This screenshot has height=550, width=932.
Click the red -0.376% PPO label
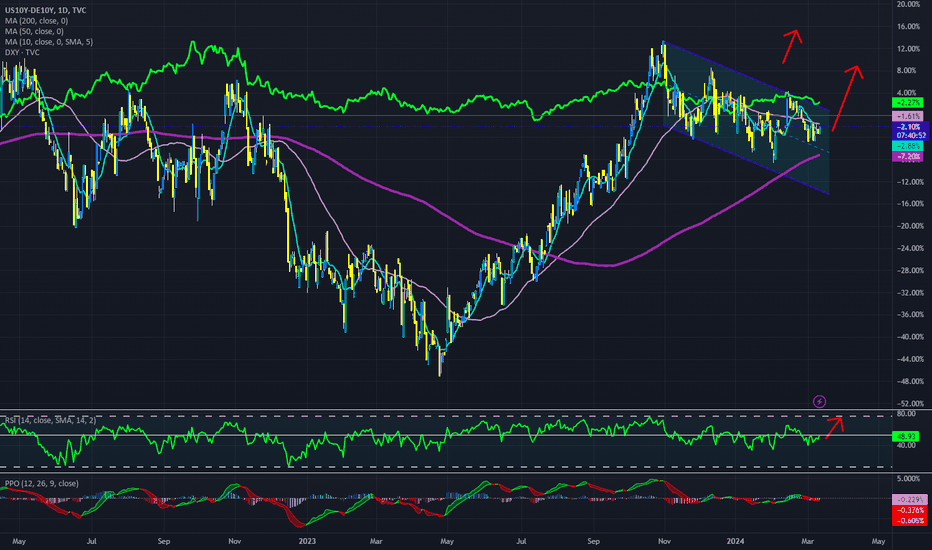[910, 511]
